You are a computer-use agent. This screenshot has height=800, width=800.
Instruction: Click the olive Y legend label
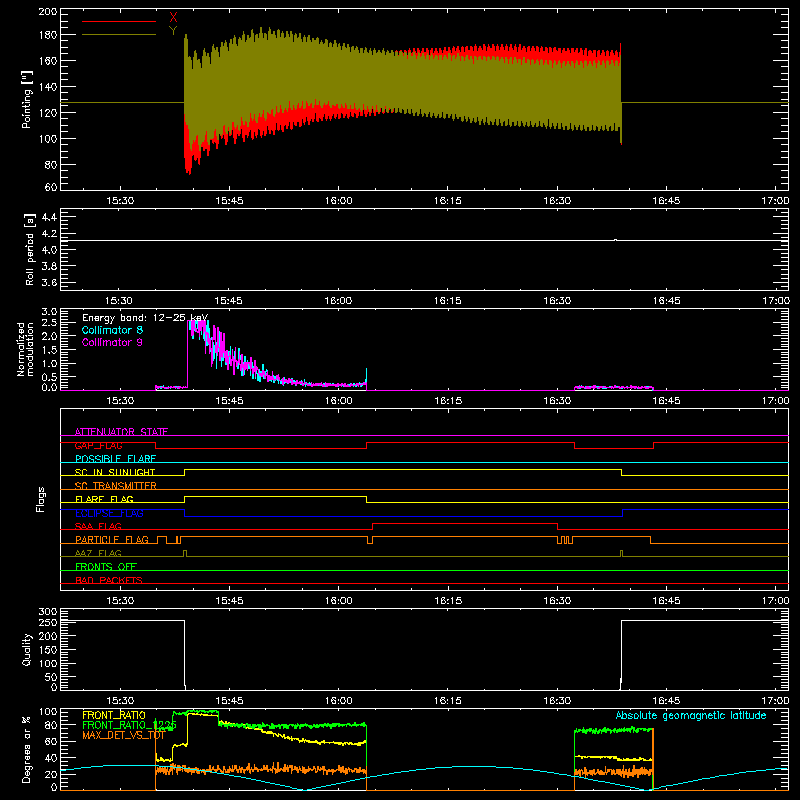[173, 31]
